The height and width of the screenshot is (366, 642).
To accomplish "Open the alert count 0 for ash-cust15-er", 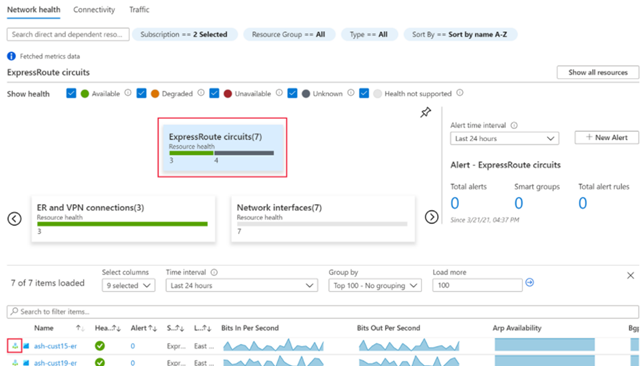I will click(x=133, y=346).
